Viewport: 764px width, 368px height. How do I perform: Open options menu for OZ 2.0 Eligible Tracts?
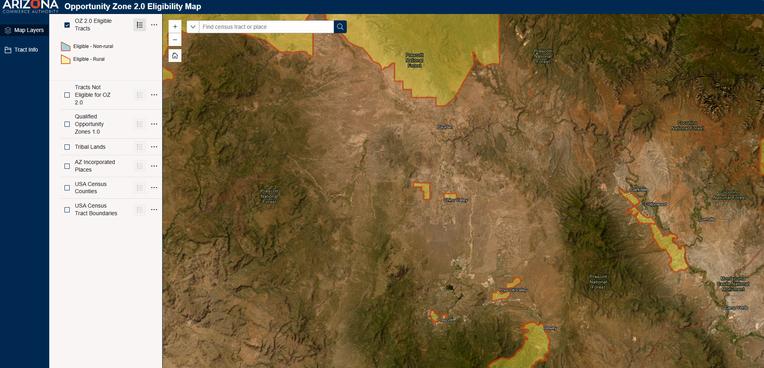click(154, 25)
